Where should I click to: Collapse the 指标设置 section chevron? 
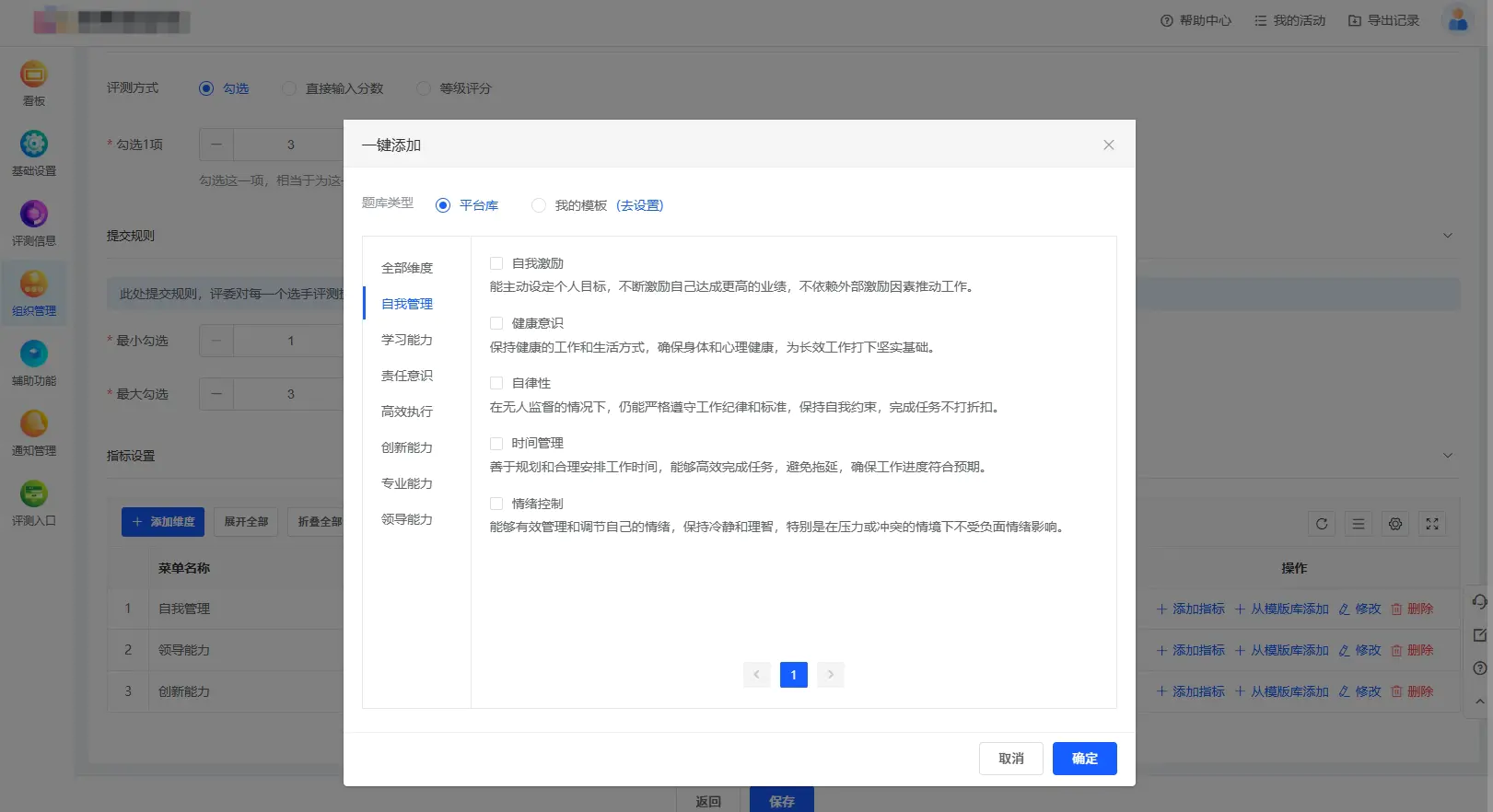tap(1447, 456)
